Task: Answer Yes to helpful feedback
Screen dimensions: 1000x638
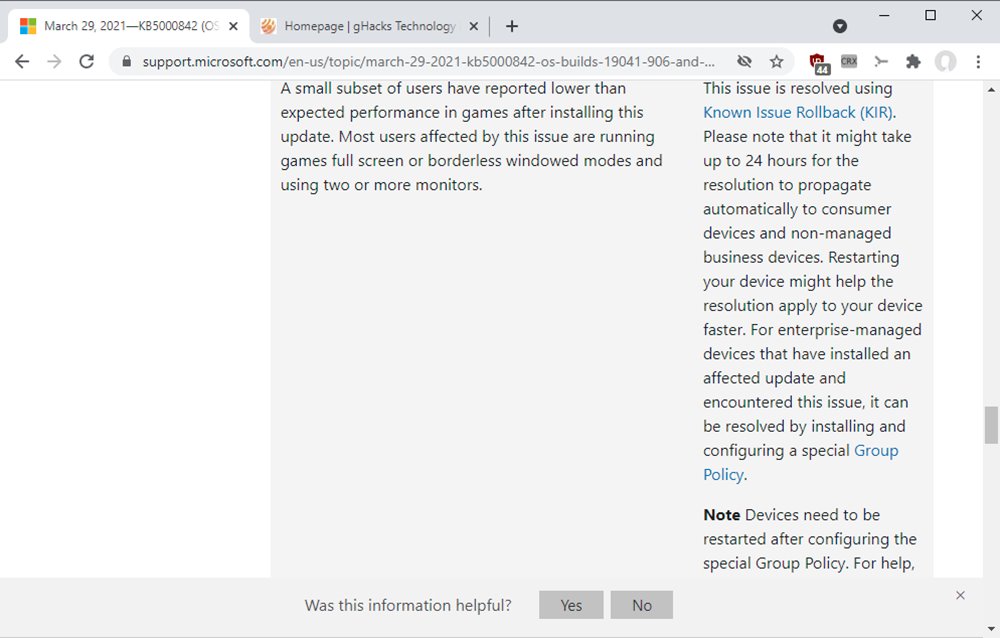Action: pos(571,605)
